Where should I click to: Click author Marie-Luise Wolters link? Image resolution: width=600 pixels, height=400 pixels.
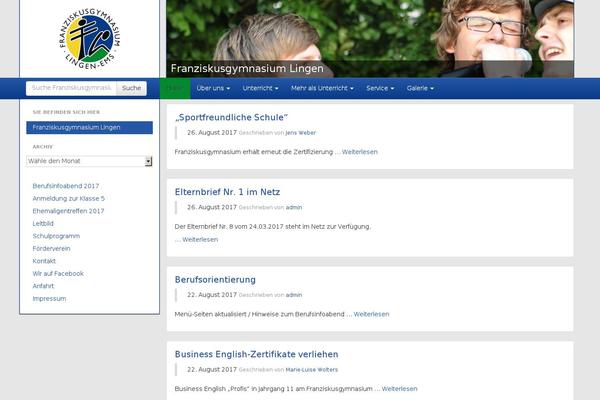pos(312,370)
